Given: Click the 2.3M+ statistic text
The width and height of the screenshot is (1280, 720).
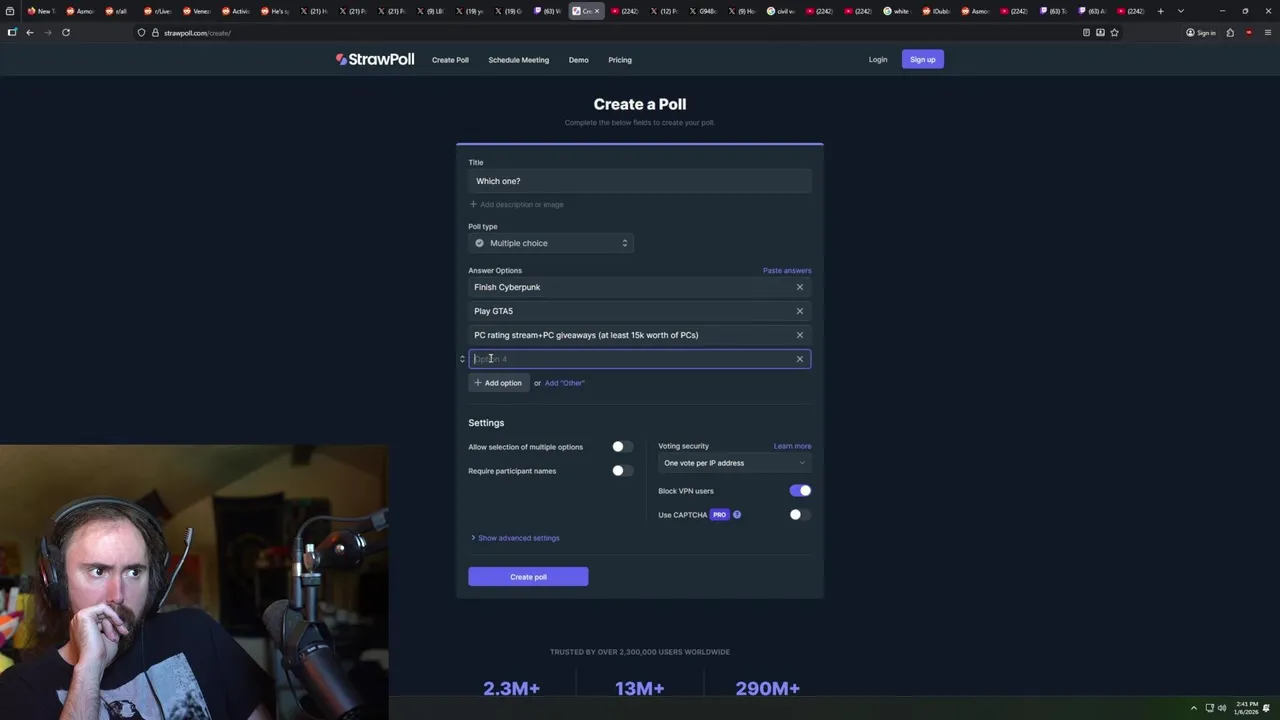Looking at the screenshot, I should pyautogui.click(x=511, y=688).
